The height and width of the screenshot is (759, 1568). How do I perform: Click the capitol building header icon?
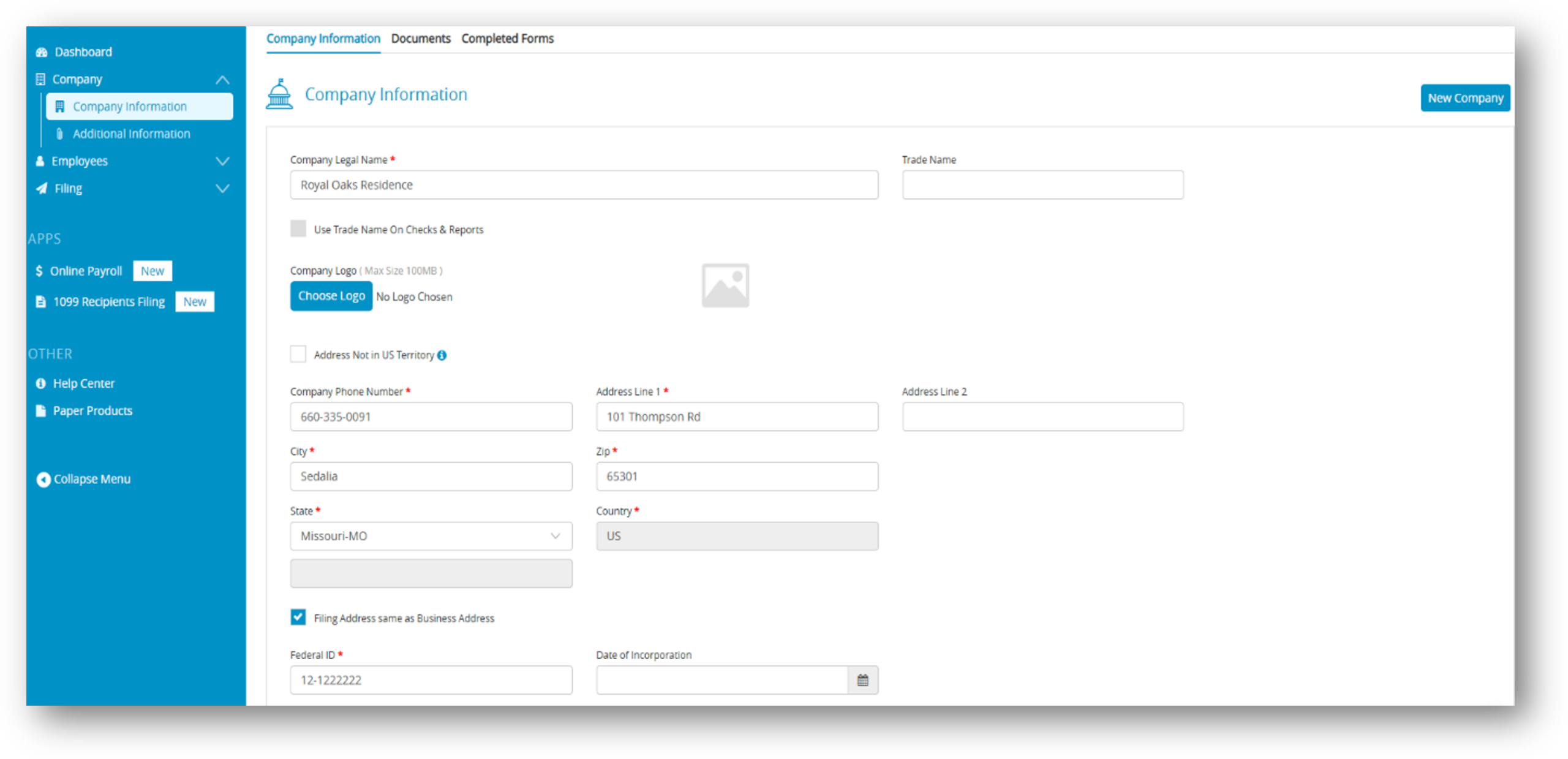coord(279,94)
